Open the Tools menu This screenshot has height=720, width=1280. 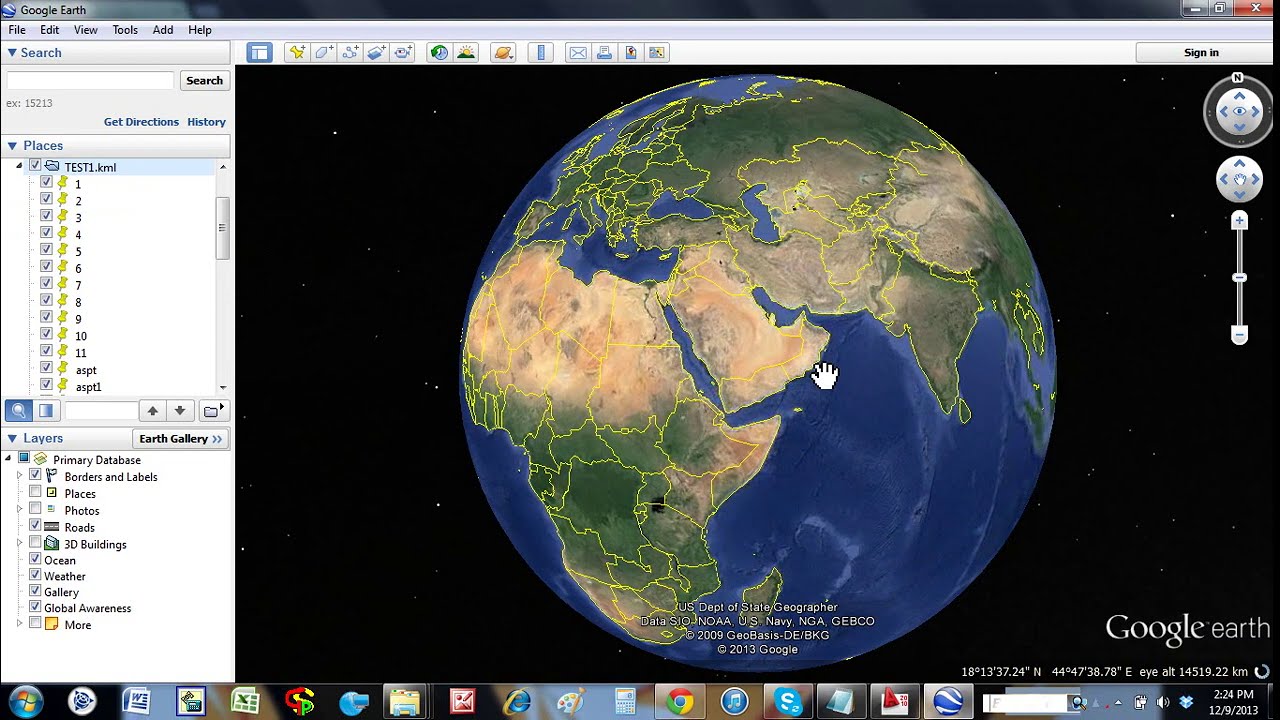pos(125,30)
